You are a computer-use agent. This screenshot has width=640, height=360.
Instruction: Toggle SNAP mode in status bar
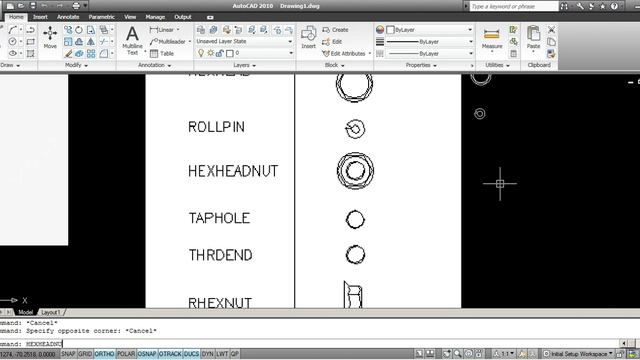point(68,354)
